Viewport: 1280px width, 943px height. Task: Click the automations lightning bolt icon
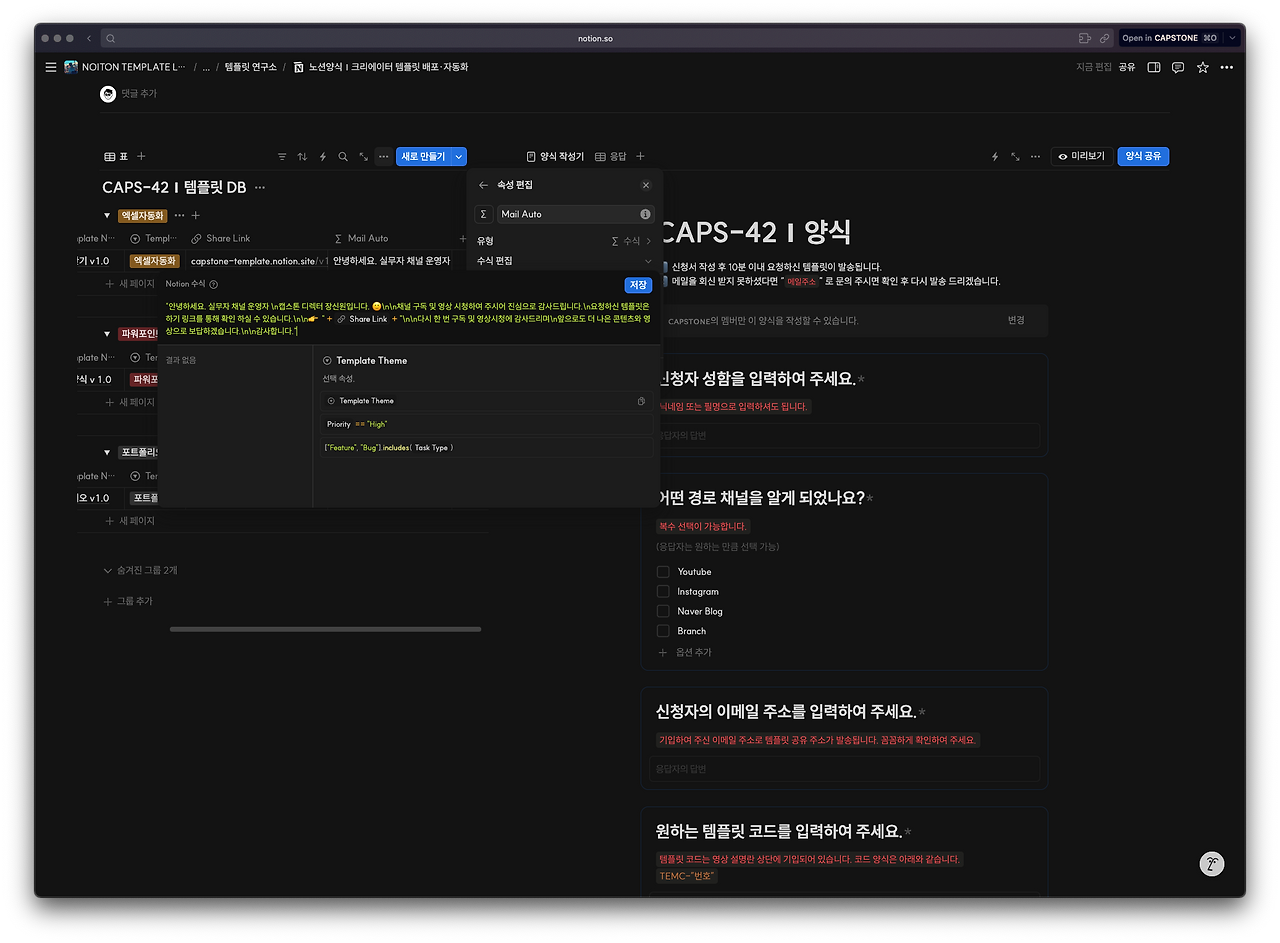(323, 157)
